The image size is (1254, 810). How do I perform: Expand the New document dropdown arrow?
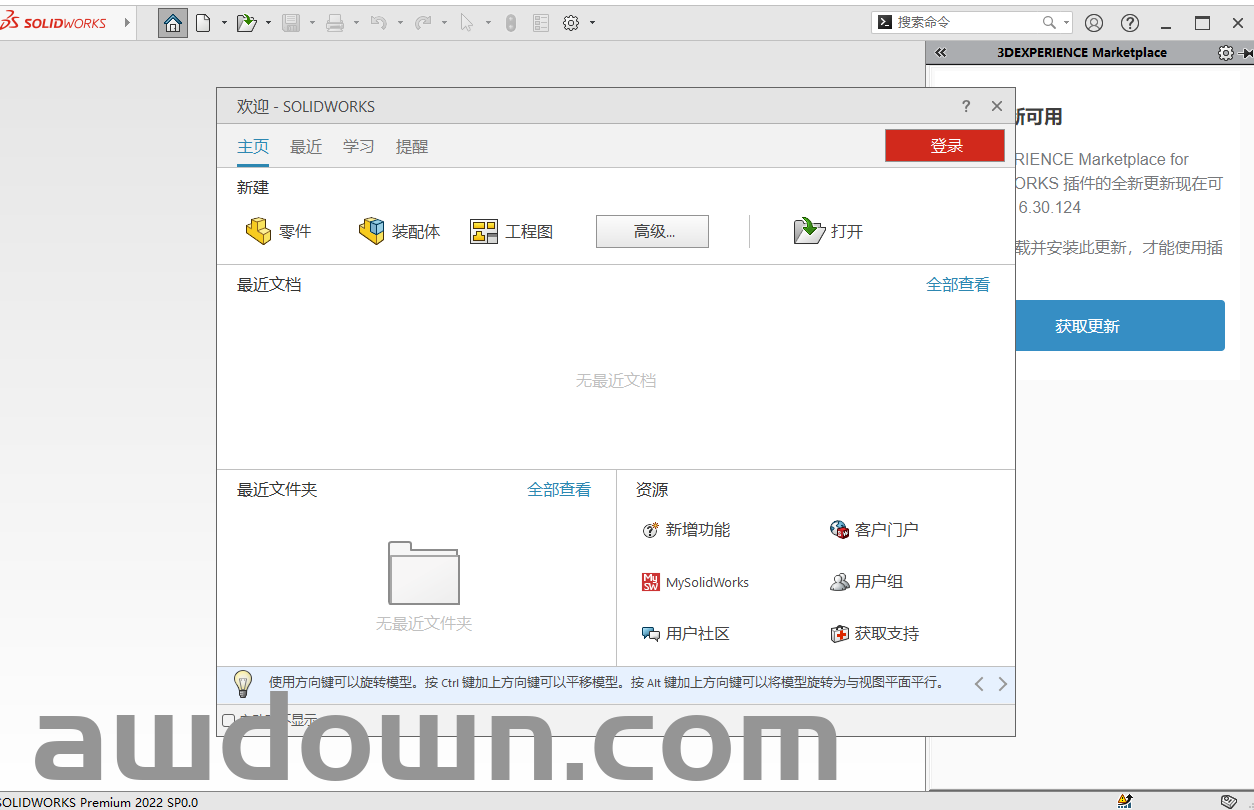pyautogui.click(x=224, y=23)
